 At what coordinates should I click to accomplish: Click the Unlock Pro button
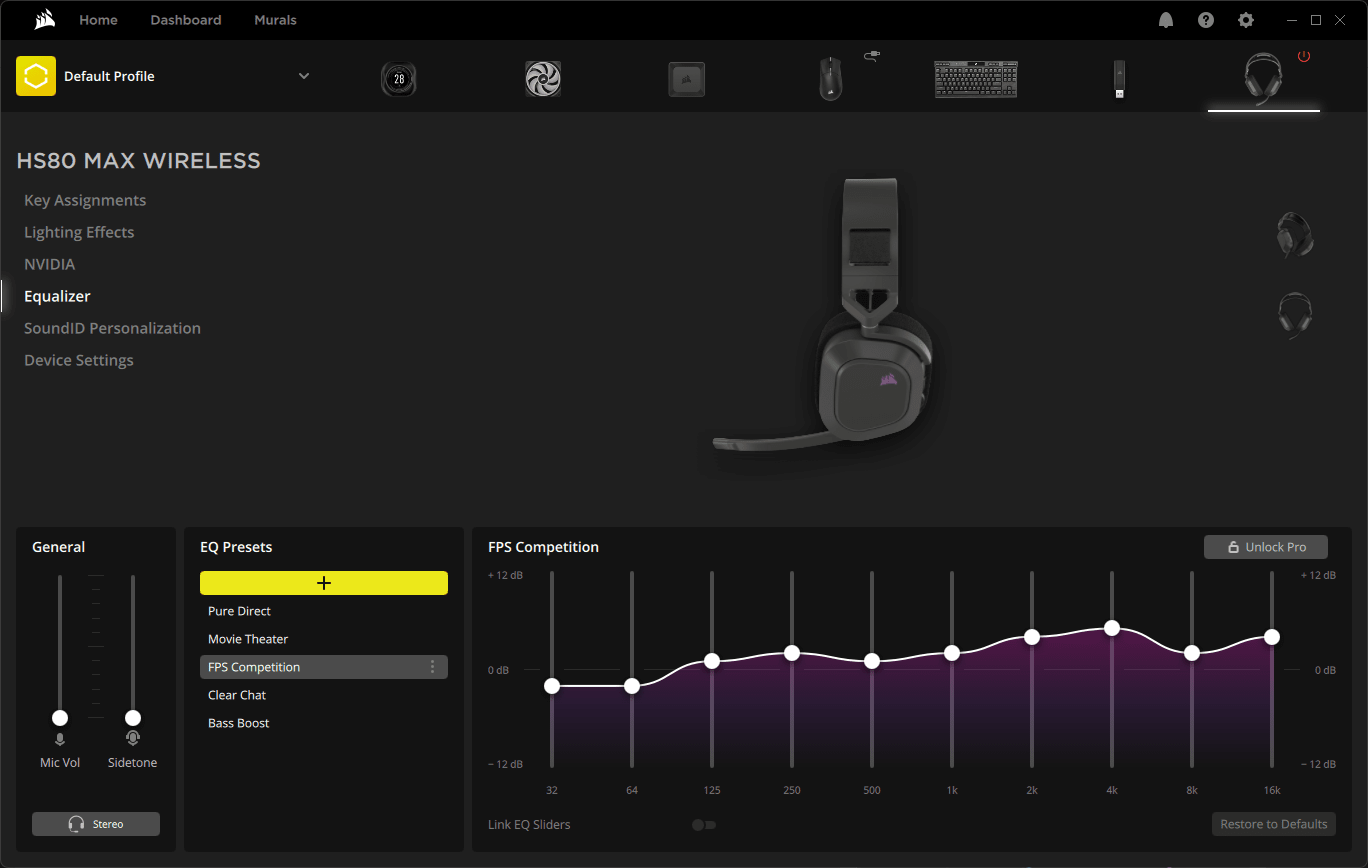coord(1266,547)
